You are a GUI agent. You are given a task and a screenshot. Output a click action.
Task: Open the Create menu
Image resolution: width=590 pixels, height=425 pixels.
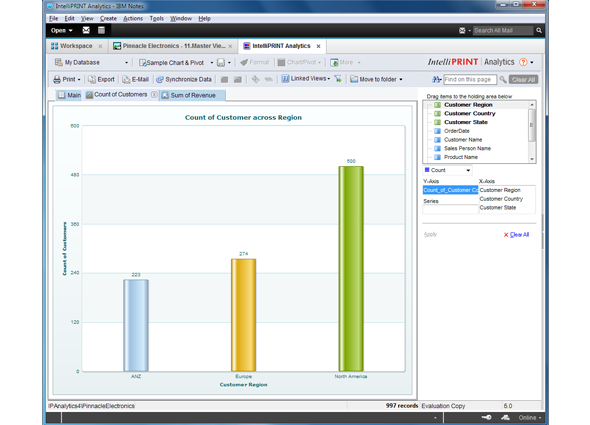pyautogui.click(x=108, y=18)
